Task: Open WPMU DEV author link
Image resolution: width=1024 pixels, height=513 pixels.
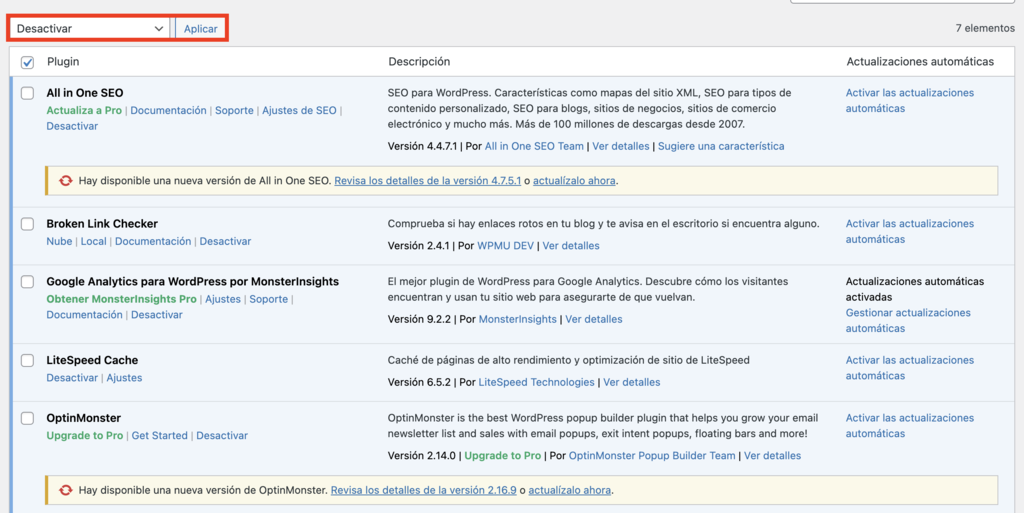Action: pyautogui.click(x=505, y=245)
